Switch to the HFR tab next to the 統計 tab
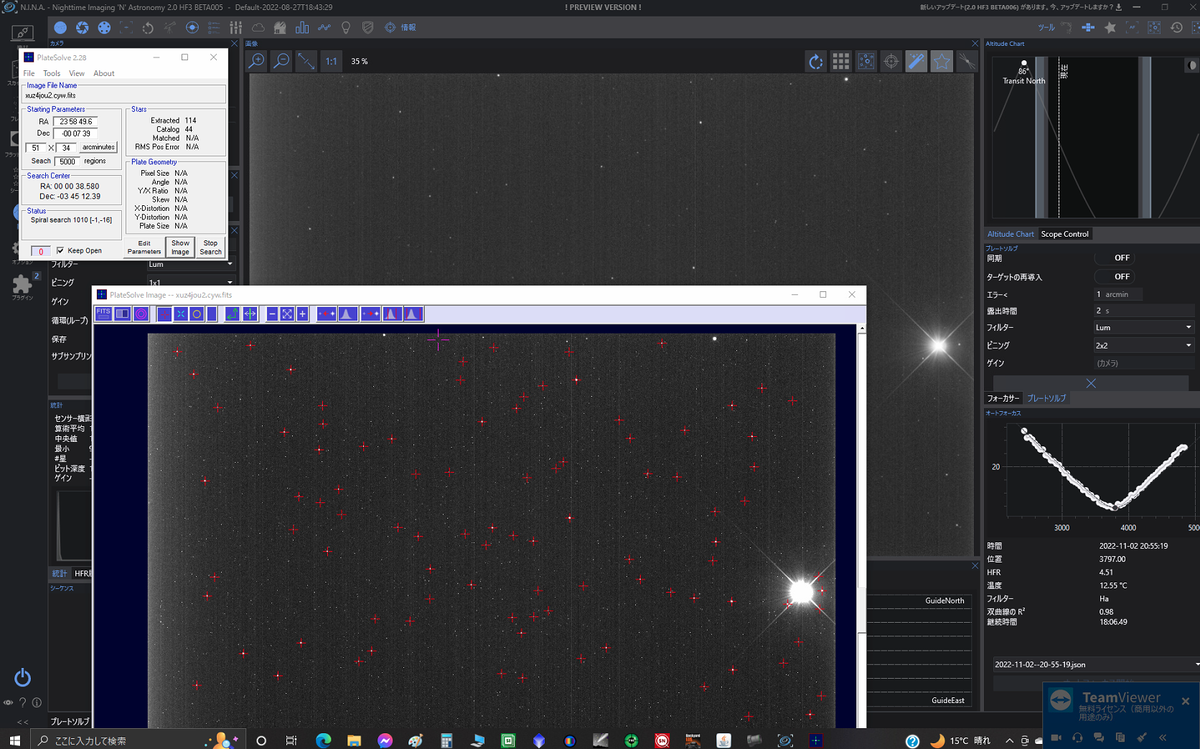The image size is (1200, 749). pos(82,574)
